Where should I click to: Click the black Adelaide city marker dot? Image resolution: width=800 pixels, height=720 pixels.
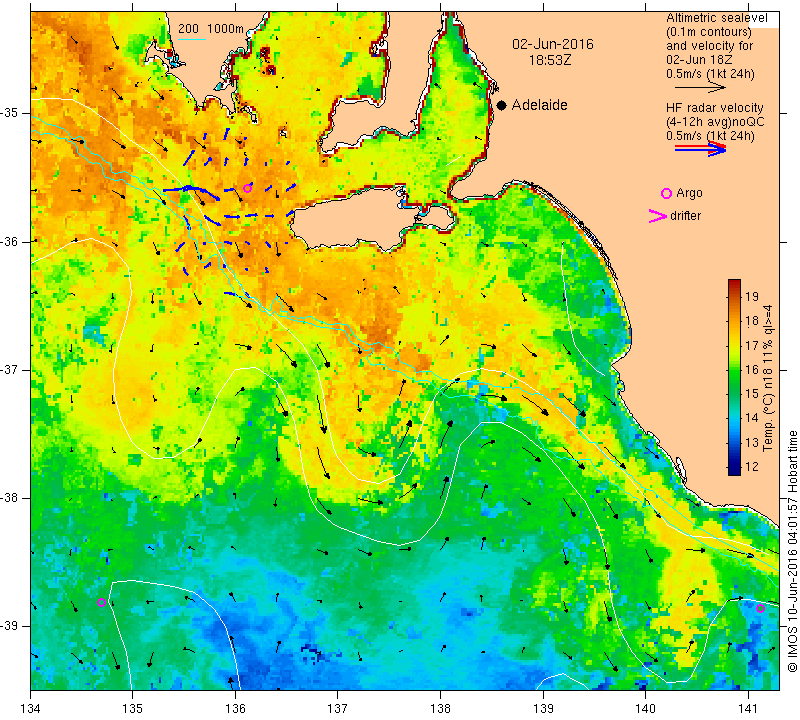click(502, 105)
